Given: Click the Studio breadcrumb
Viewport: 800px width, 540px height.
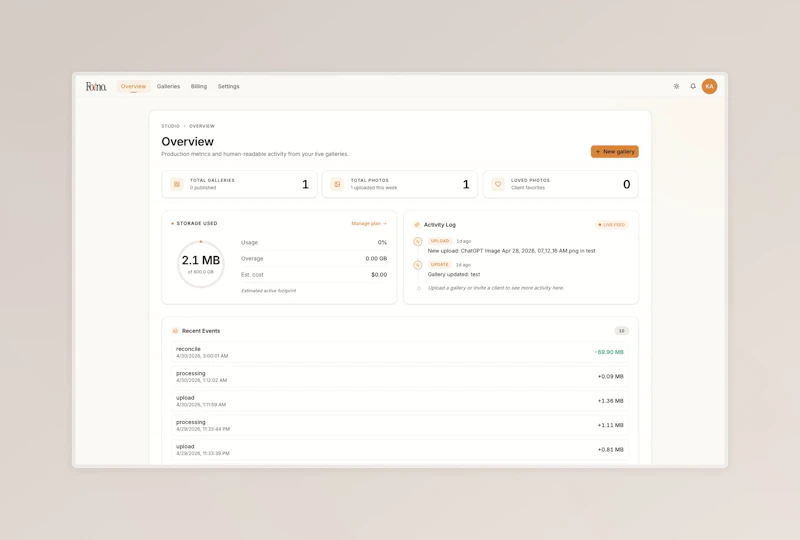Looking at the screenshot, I should 170,126.
